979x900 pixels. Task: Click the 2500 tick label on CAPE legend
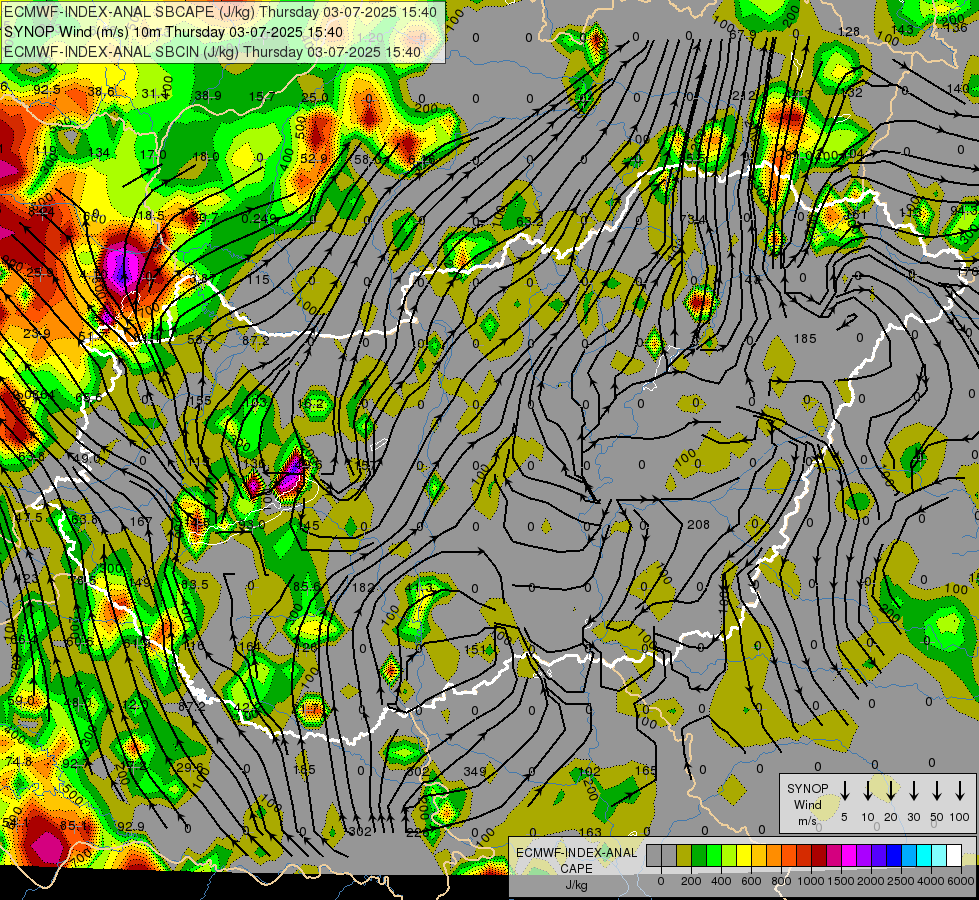coord(901,881)
